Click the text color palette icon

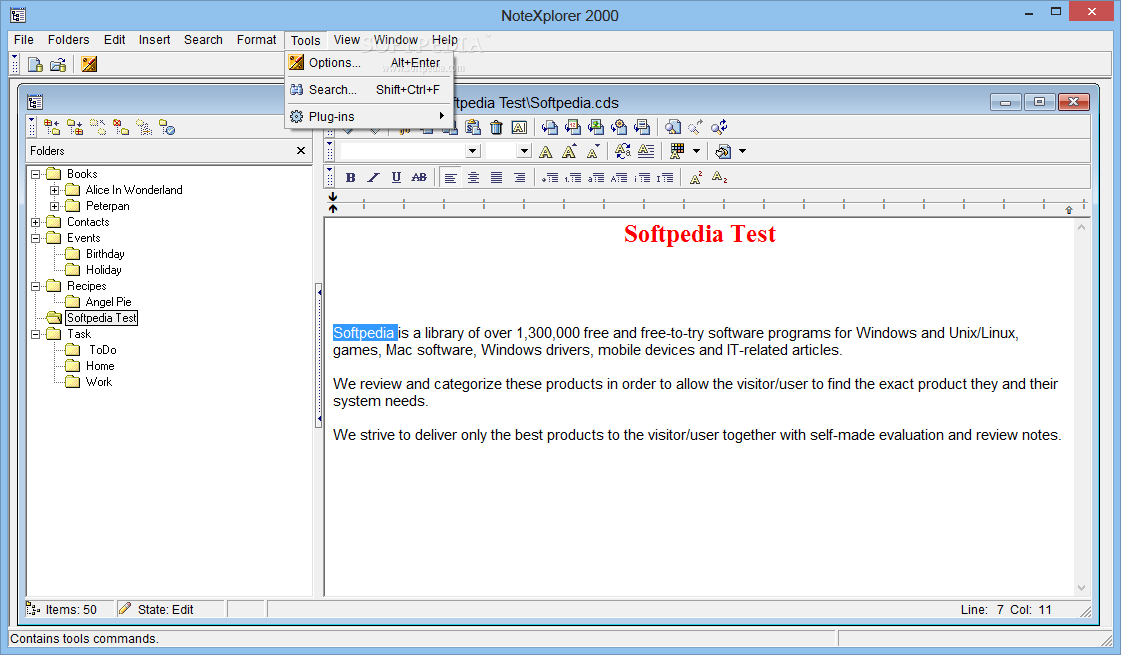click(677, 151)
